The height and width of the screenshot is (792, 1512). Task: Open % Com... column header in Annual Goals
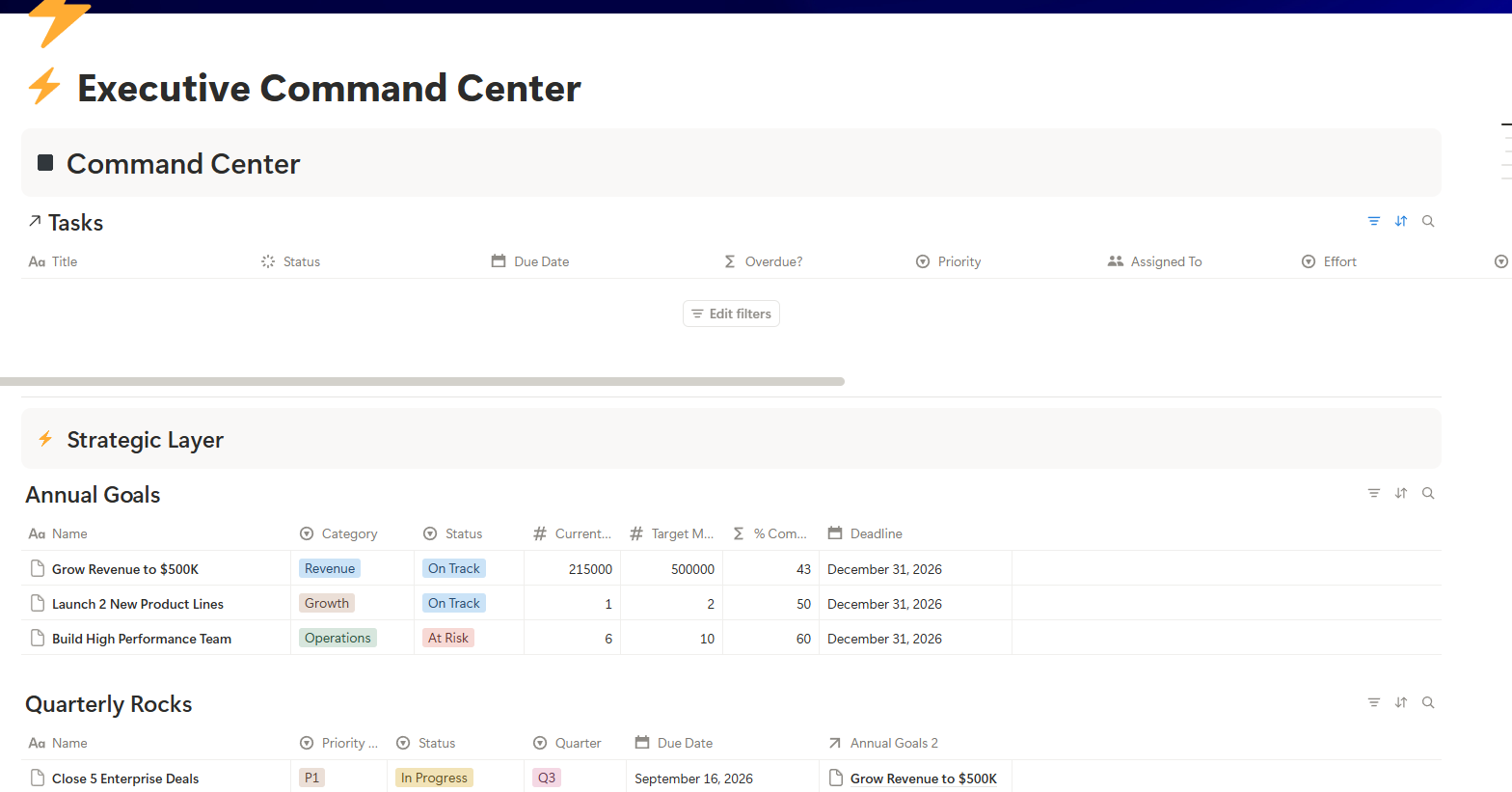pyautogui.click(x=769, y=533)
